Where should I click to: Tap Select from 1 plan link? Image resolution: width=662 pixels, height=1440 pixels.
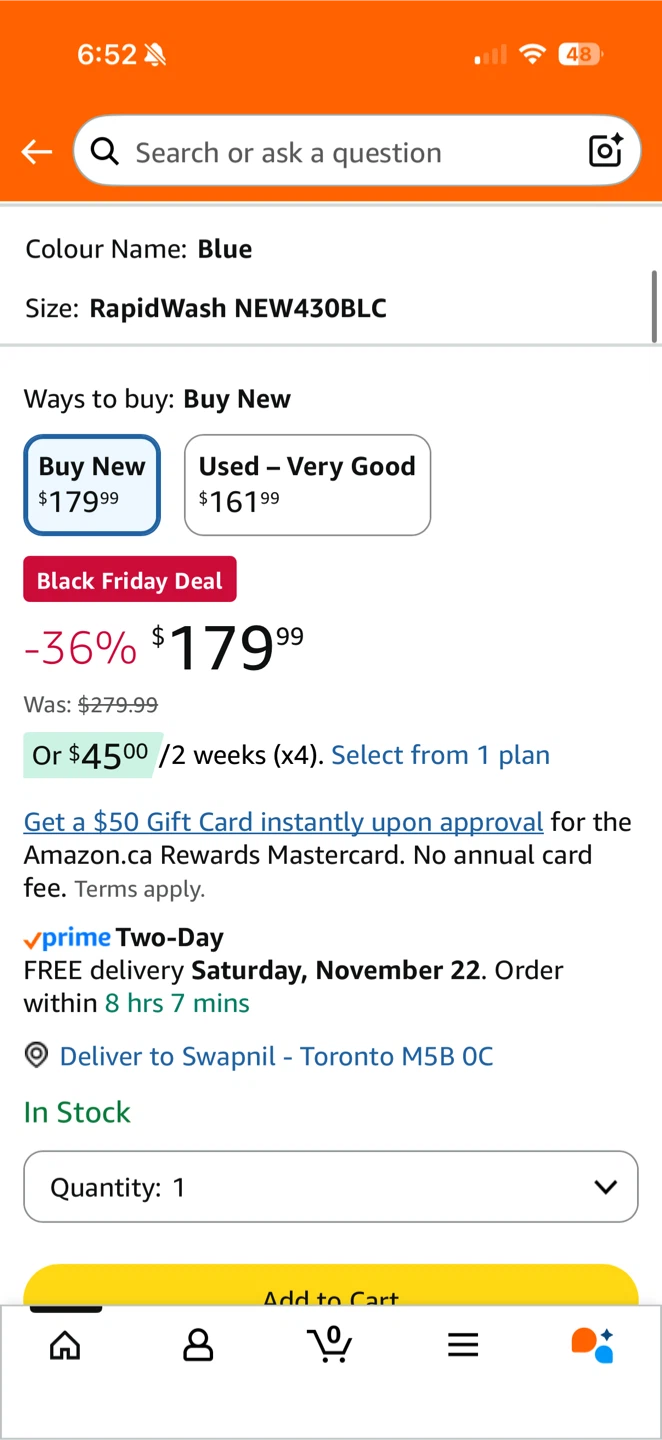pyautogui.click(x=440, y=755)
